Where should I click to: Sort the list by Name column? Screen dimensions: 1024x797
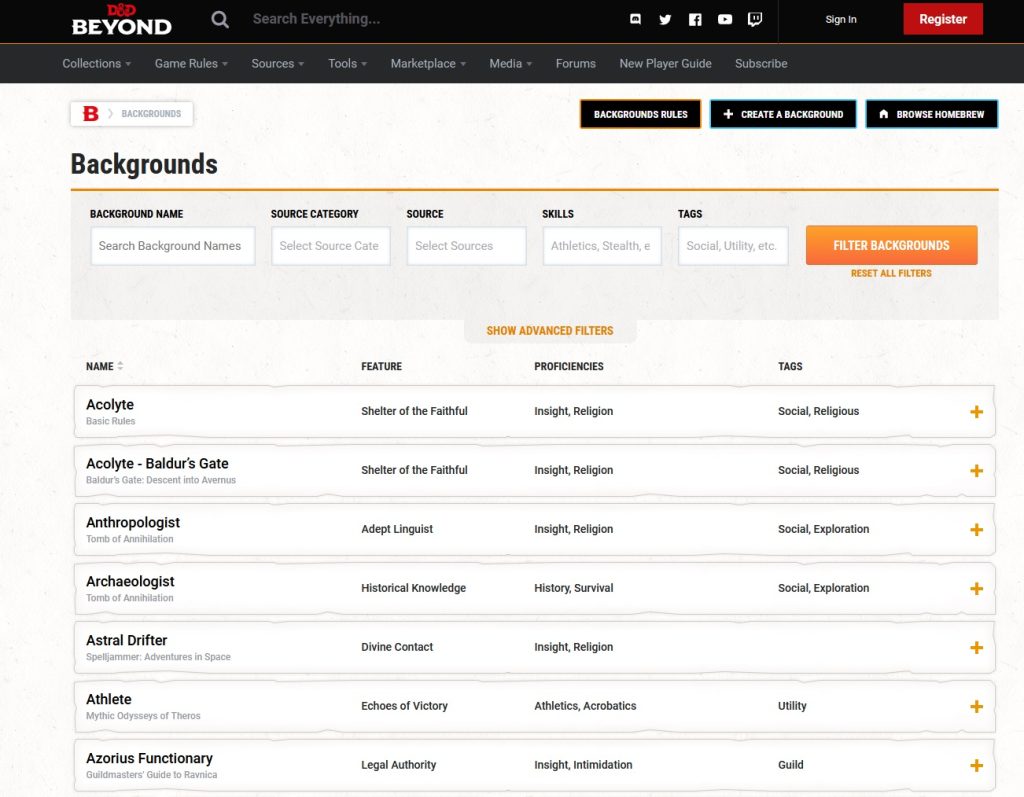click(104, 366)
